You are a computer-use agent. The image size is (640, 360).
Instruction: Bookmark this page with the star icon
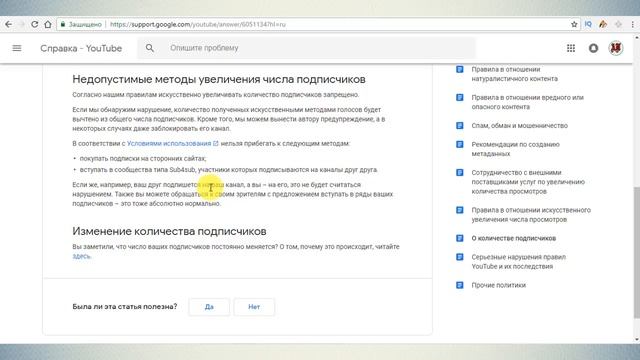click(x=574, y=24)
